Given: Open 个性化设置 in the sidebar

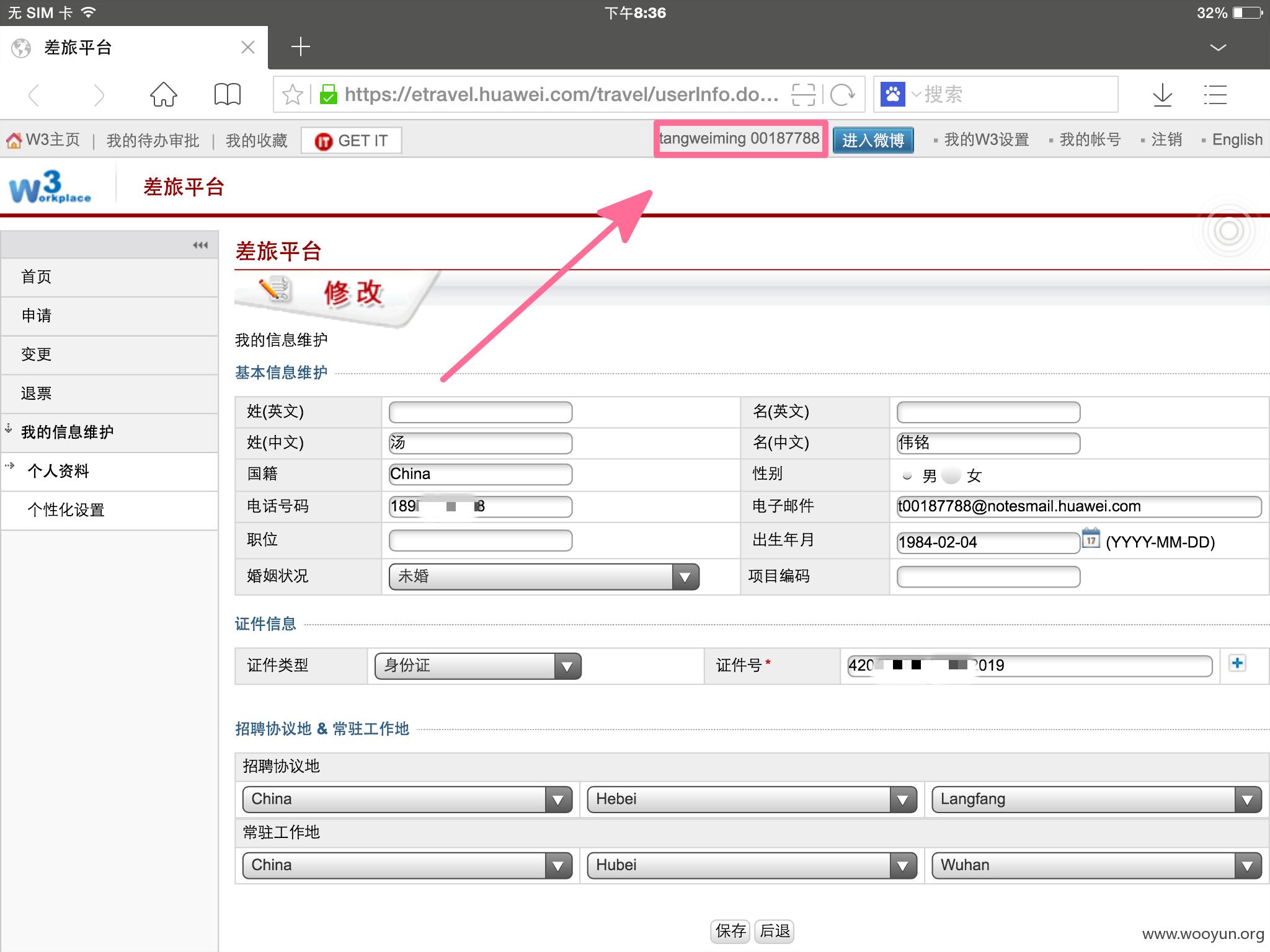Looking at the screenshot, I should point(109,510).
